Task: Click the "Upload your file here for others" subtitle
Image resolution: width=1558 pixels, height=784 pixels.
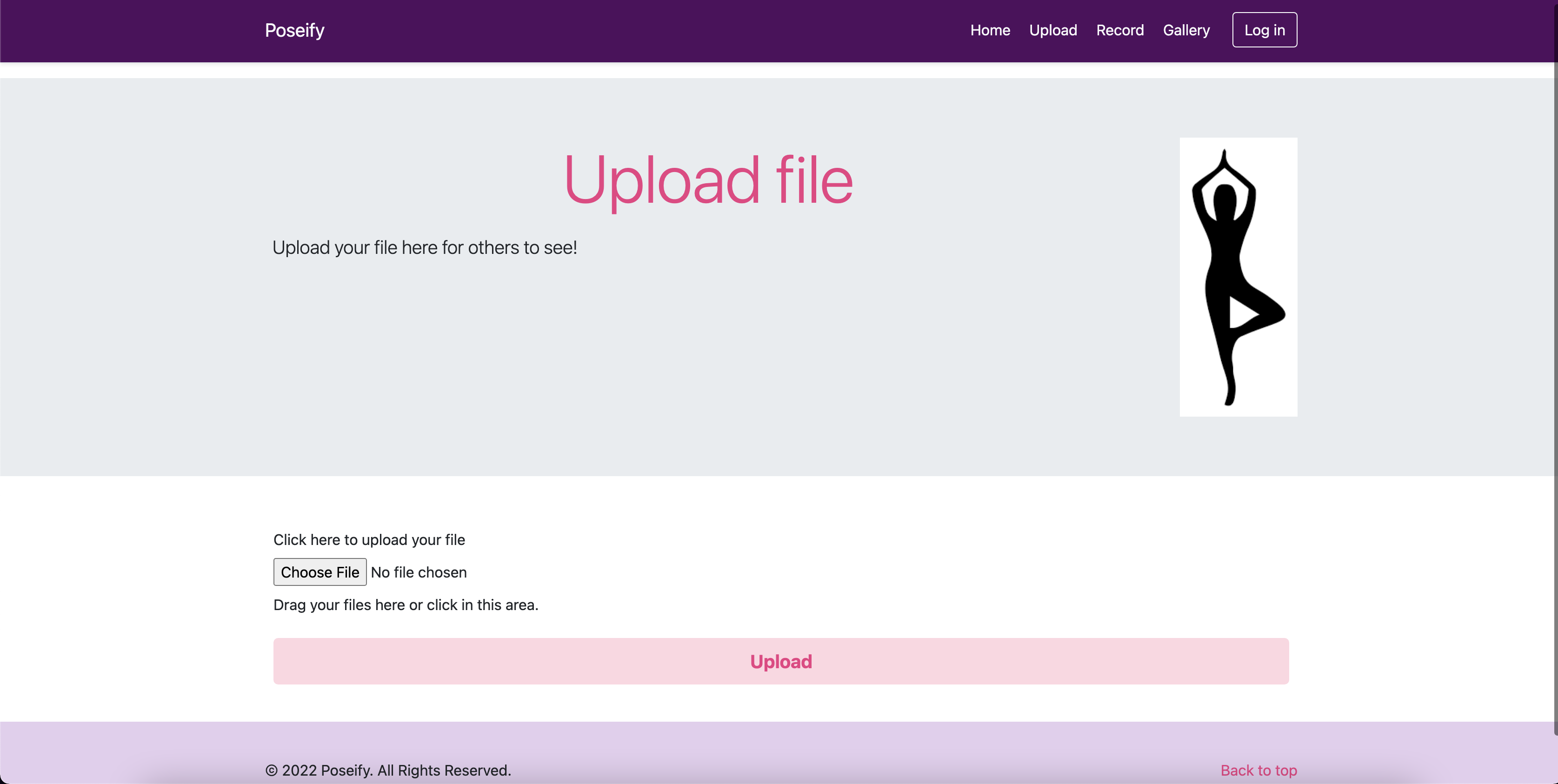Action: click(x=425, y=247)
